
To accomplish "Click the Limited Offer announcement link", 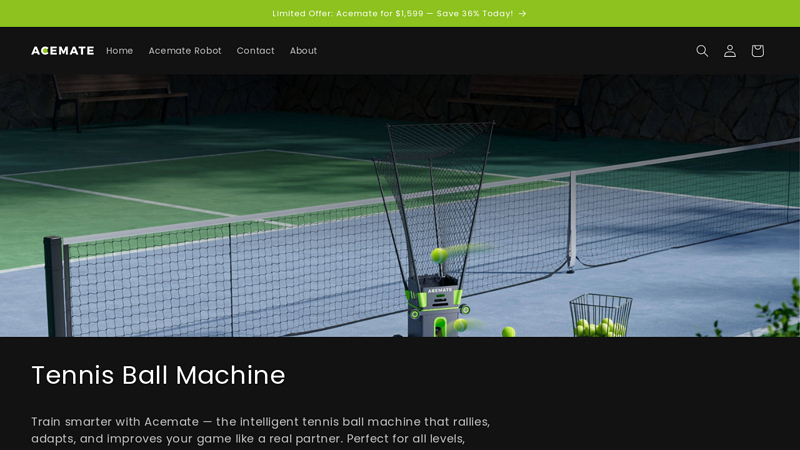I will [399, 13].
